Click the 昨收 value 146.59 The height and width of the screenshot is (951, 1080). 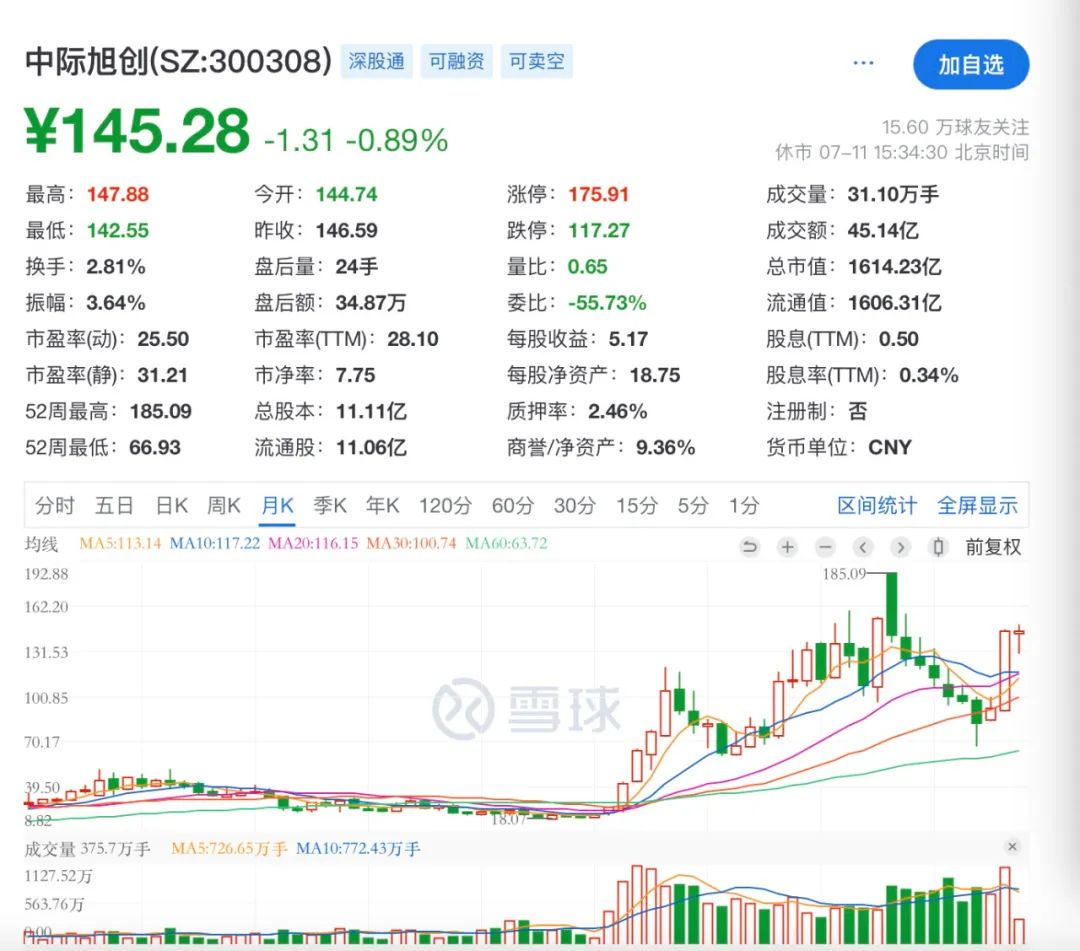[346, 230]
